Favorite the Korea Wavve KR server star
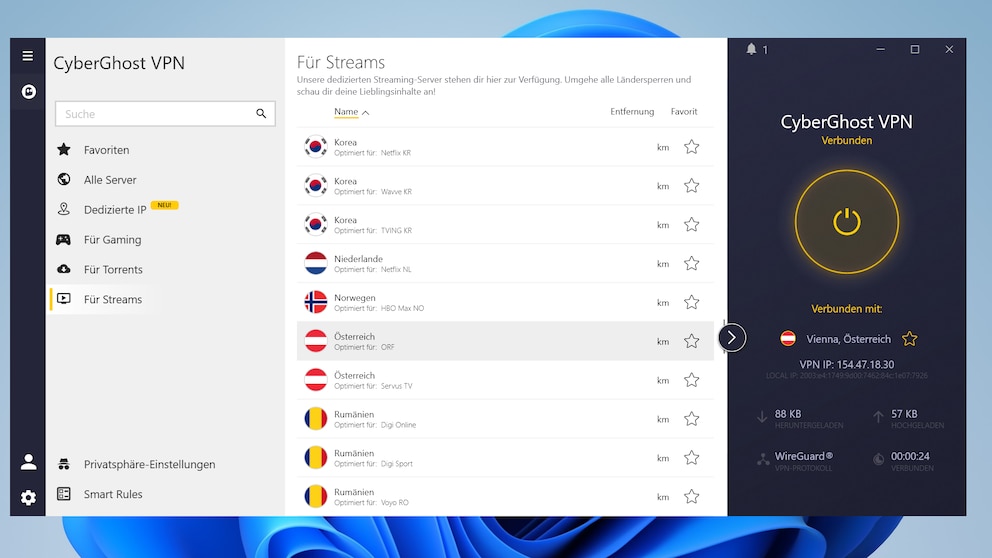The width and height of the screenshot is (992, 558). (691, 186)
